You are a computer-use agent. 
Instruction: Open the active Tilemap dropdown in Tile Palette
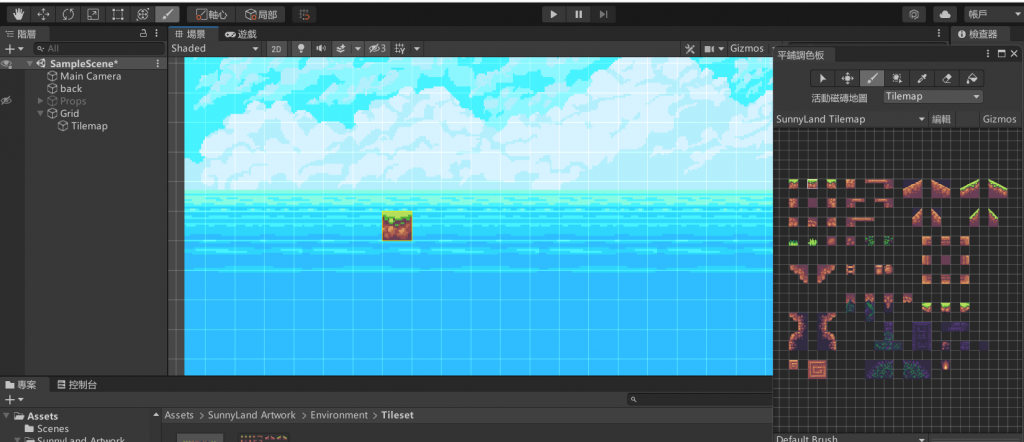(x=933, y=97)
